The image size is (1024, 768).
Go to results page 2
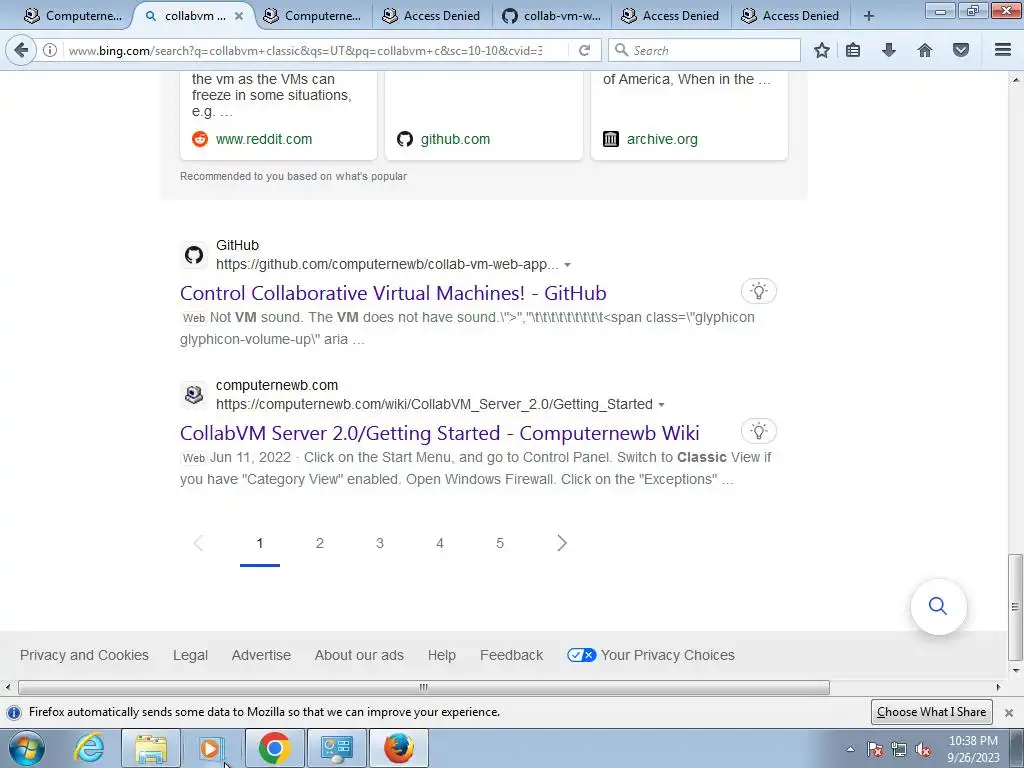[x=319, y=543]
